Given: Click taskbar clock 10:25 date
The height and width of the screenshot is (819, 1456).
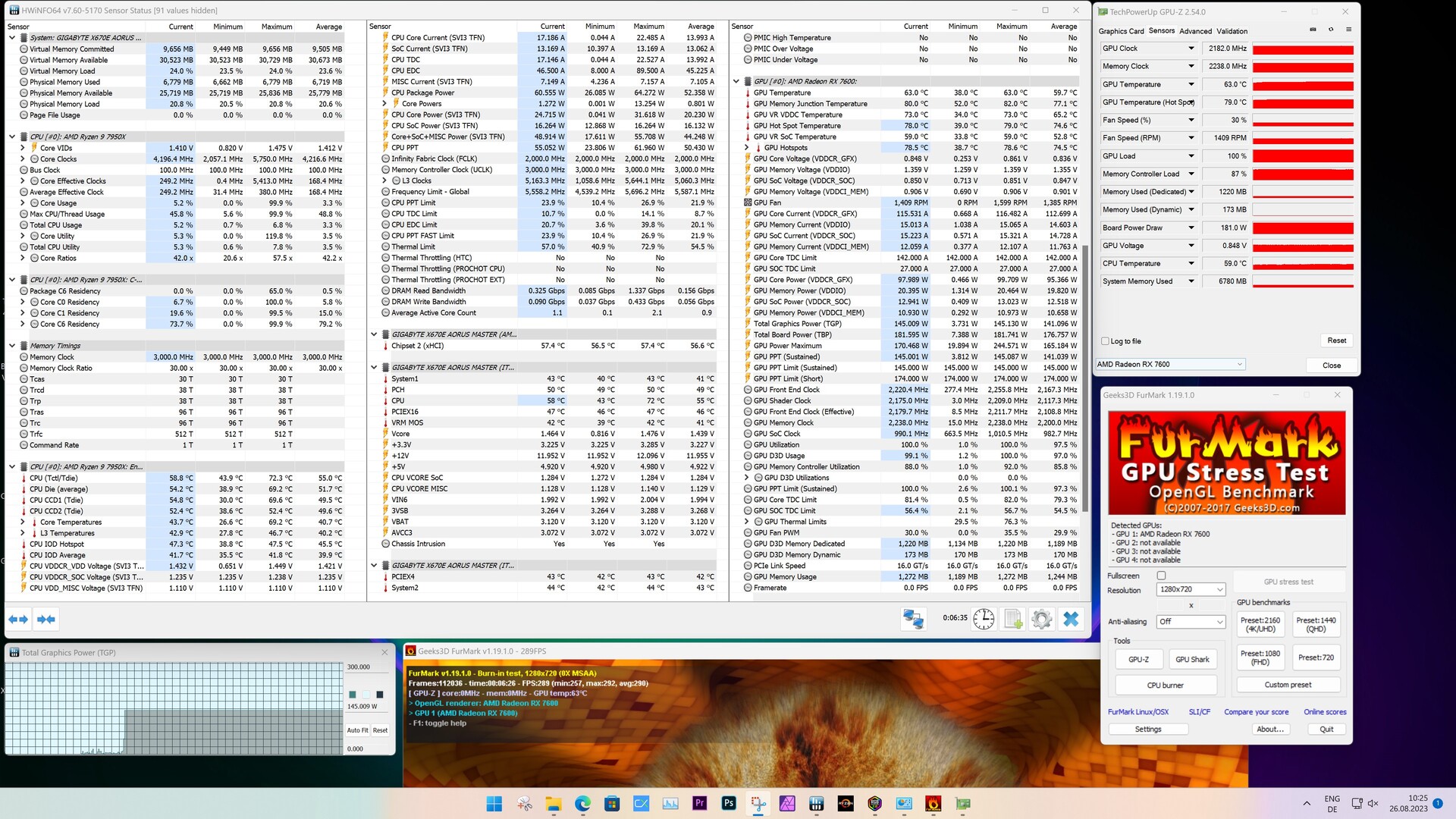Looking at the screenshot, I should [1408, 804].
